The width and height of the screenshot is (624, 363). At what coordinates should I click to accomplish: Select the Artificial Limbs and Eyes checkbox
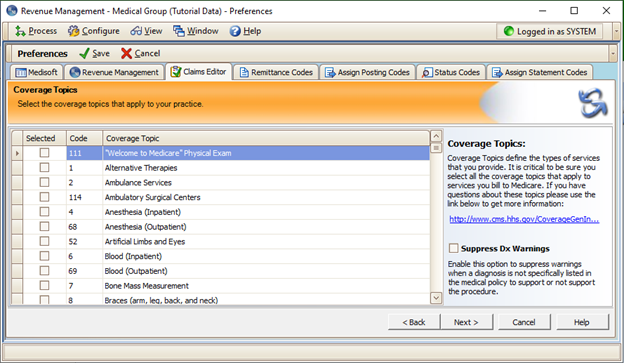(44, 241)
